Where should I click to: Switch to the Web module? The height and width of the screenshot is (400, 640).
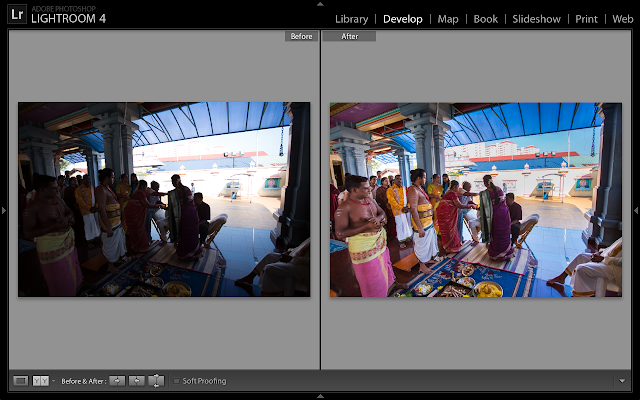click(x=622, y=19)
